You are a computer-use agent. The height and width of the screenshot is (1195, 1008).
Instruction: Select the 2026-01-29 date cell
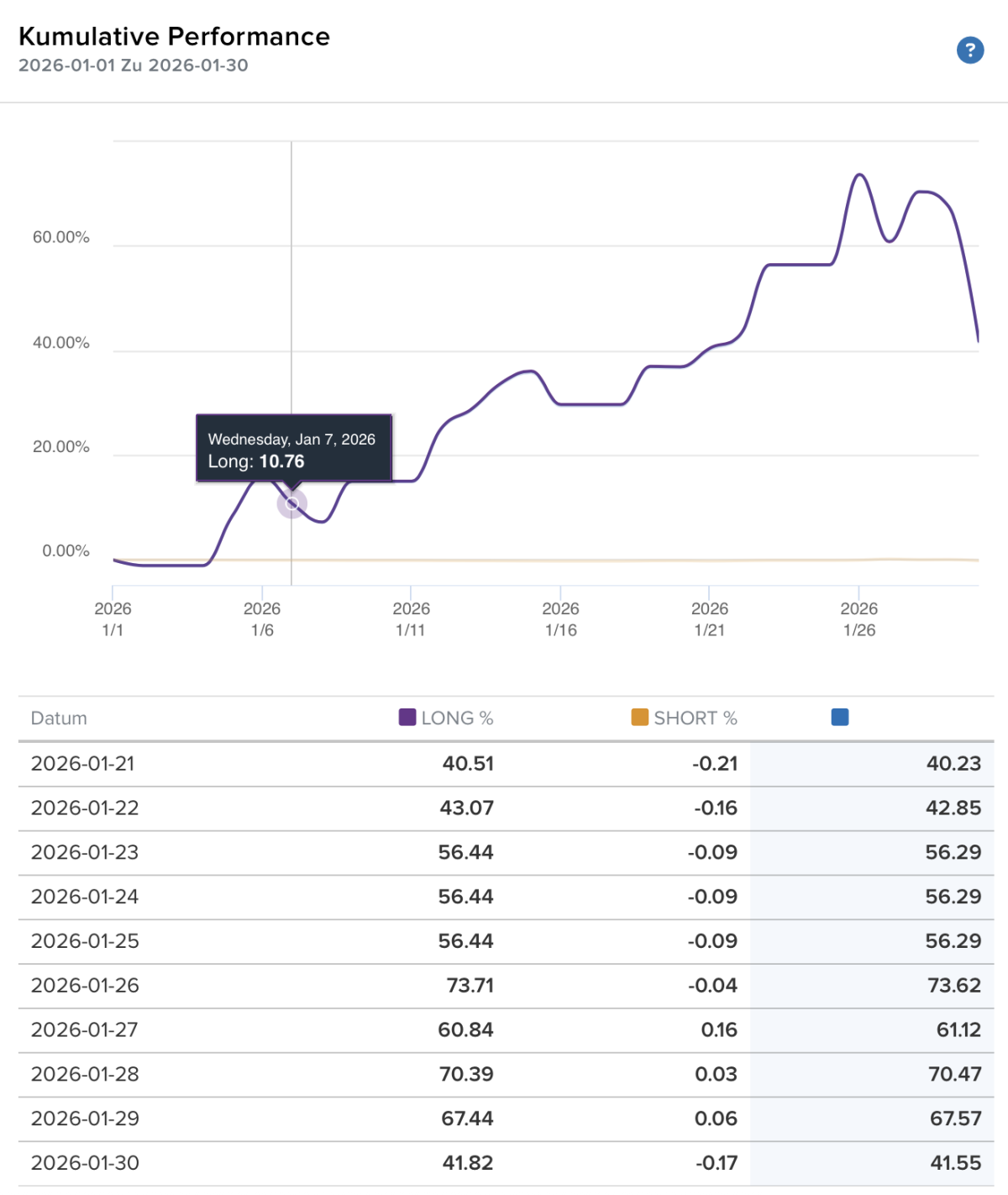[85, 1119]
